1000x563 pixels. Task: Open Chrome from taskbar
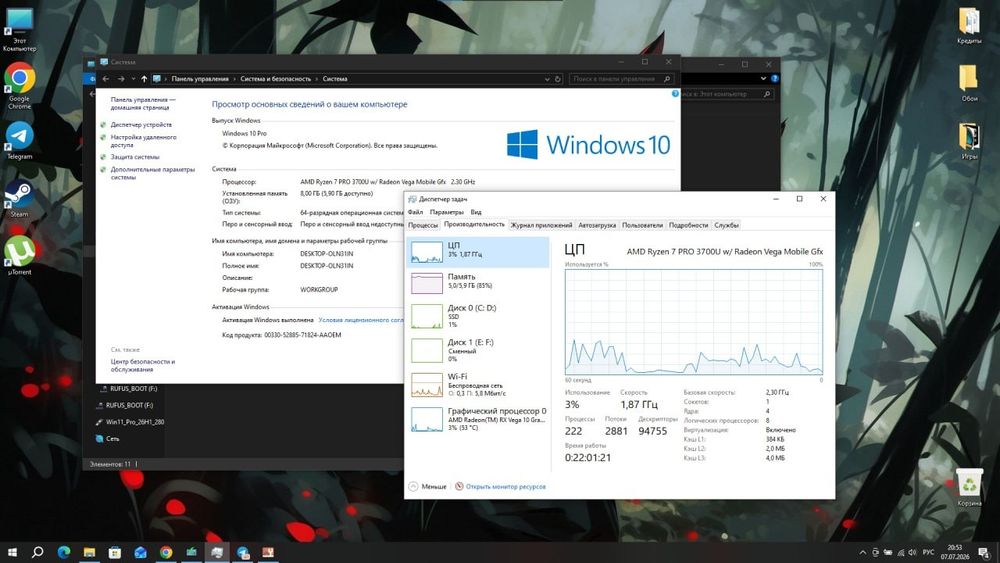point(166,552)
